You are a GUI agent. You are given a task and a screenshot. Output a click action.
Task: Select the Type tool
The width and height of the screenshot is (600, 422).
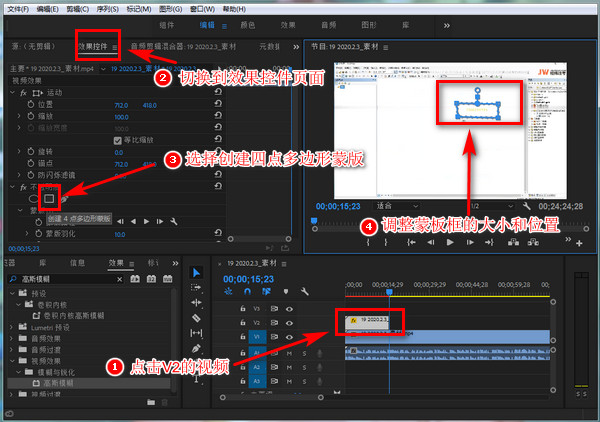pyautogui.click(x=196, y=379)
